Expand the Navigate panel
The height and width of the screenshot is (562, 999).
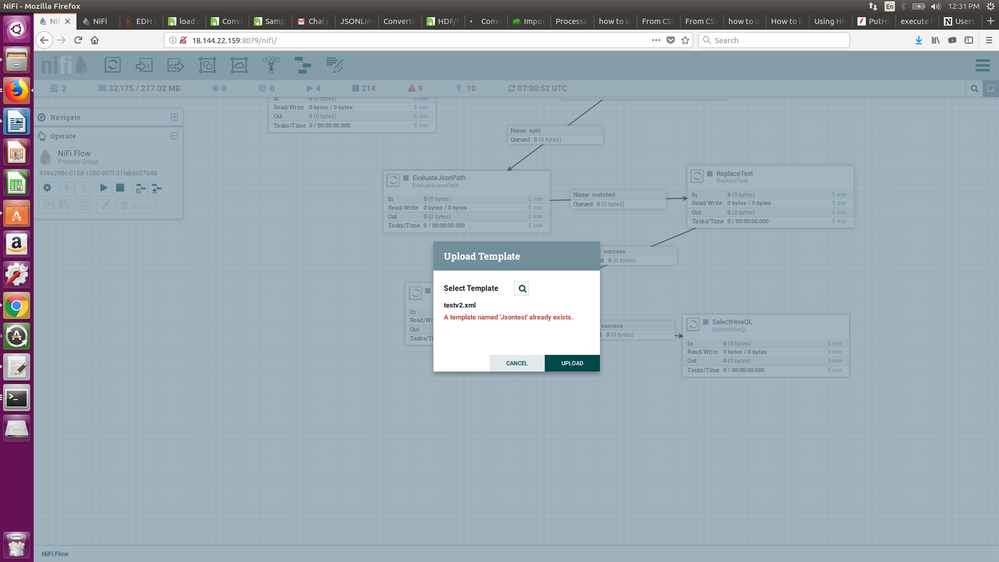[174, 117]
